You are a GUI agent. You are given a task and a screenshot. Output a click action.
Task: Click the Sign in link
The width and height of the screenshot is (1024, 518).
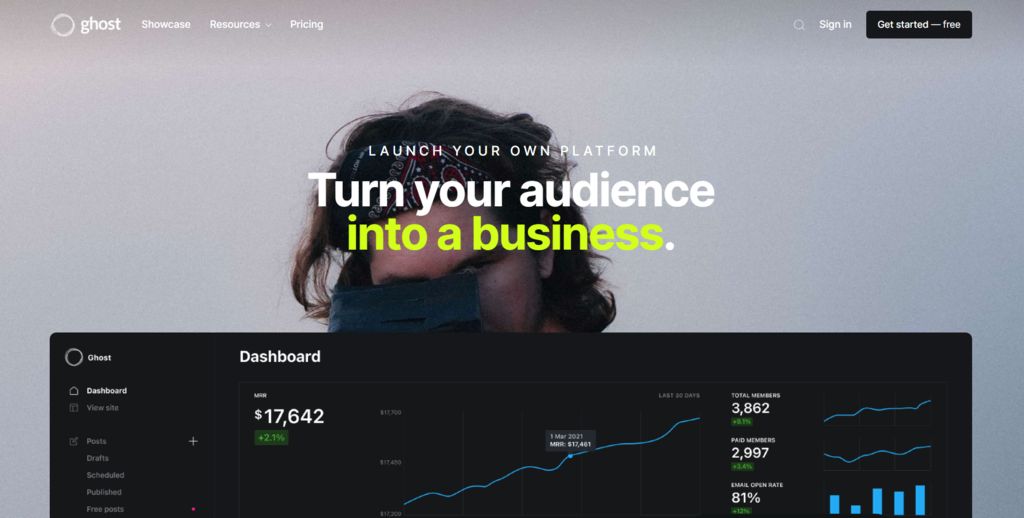[835, 24]
